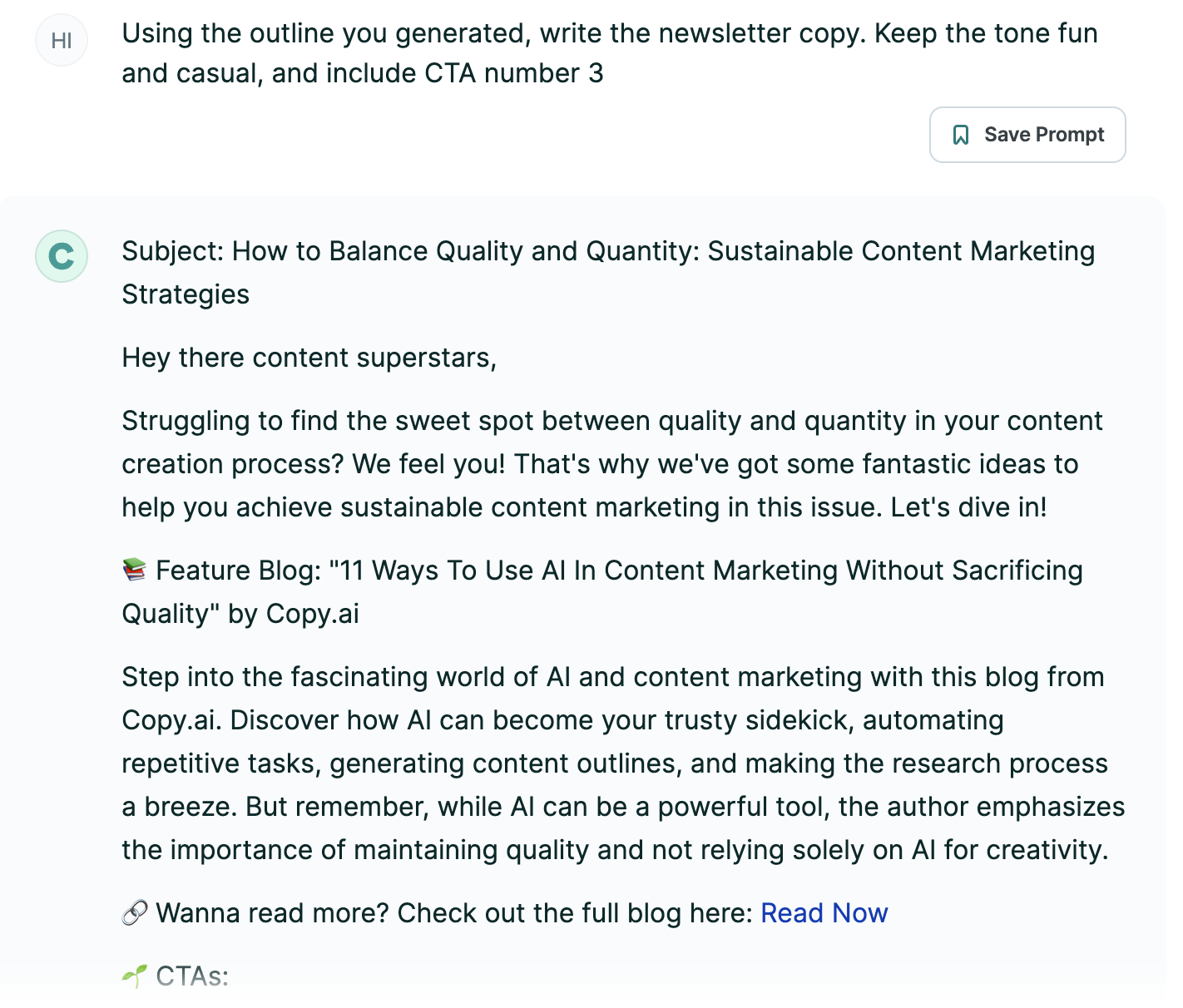Click the Copy.ai assistant avatar icon
The width and height of the screenshot is (1183, 1008).
point(61,256)
